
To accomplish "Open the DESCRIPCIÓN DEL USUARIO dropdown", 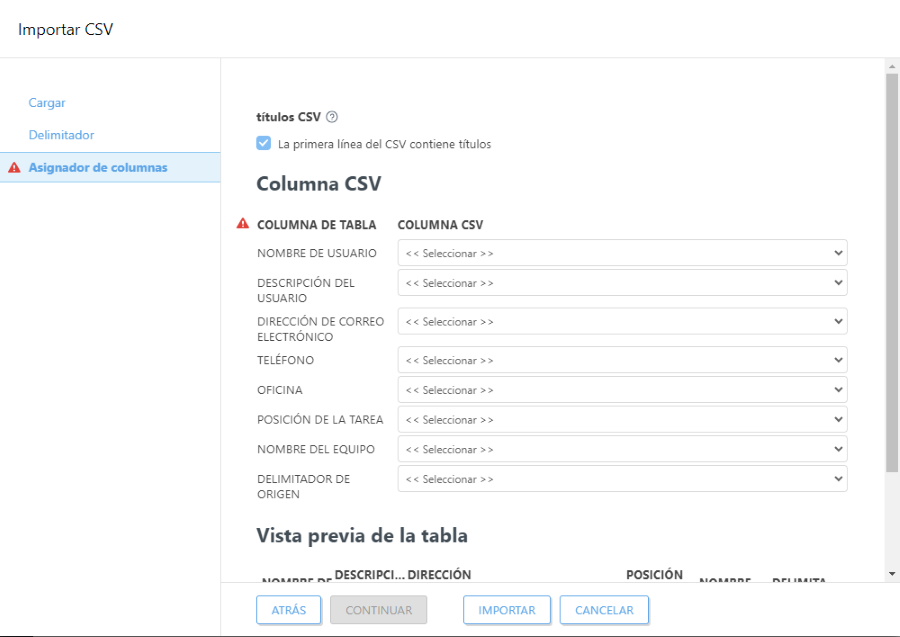I will (x=622, y=282).
